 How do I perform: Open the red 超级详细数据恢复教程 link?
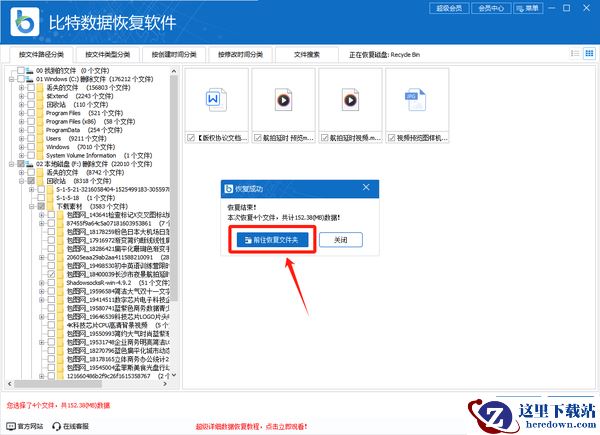tap(252, 426)
